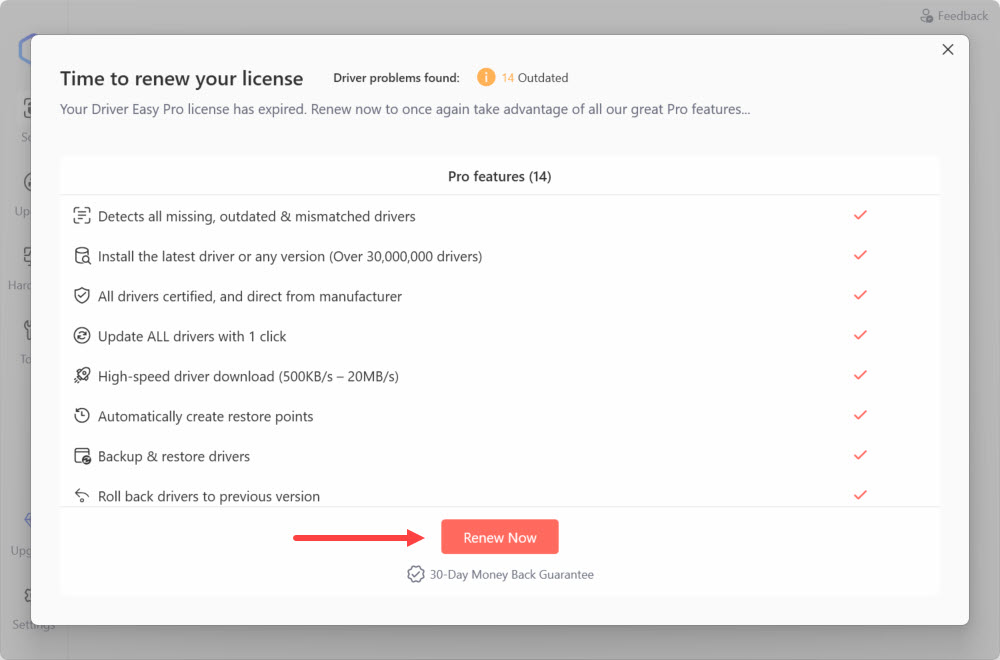
Task: Click the Renew Now button
Action: coord(499,537)
